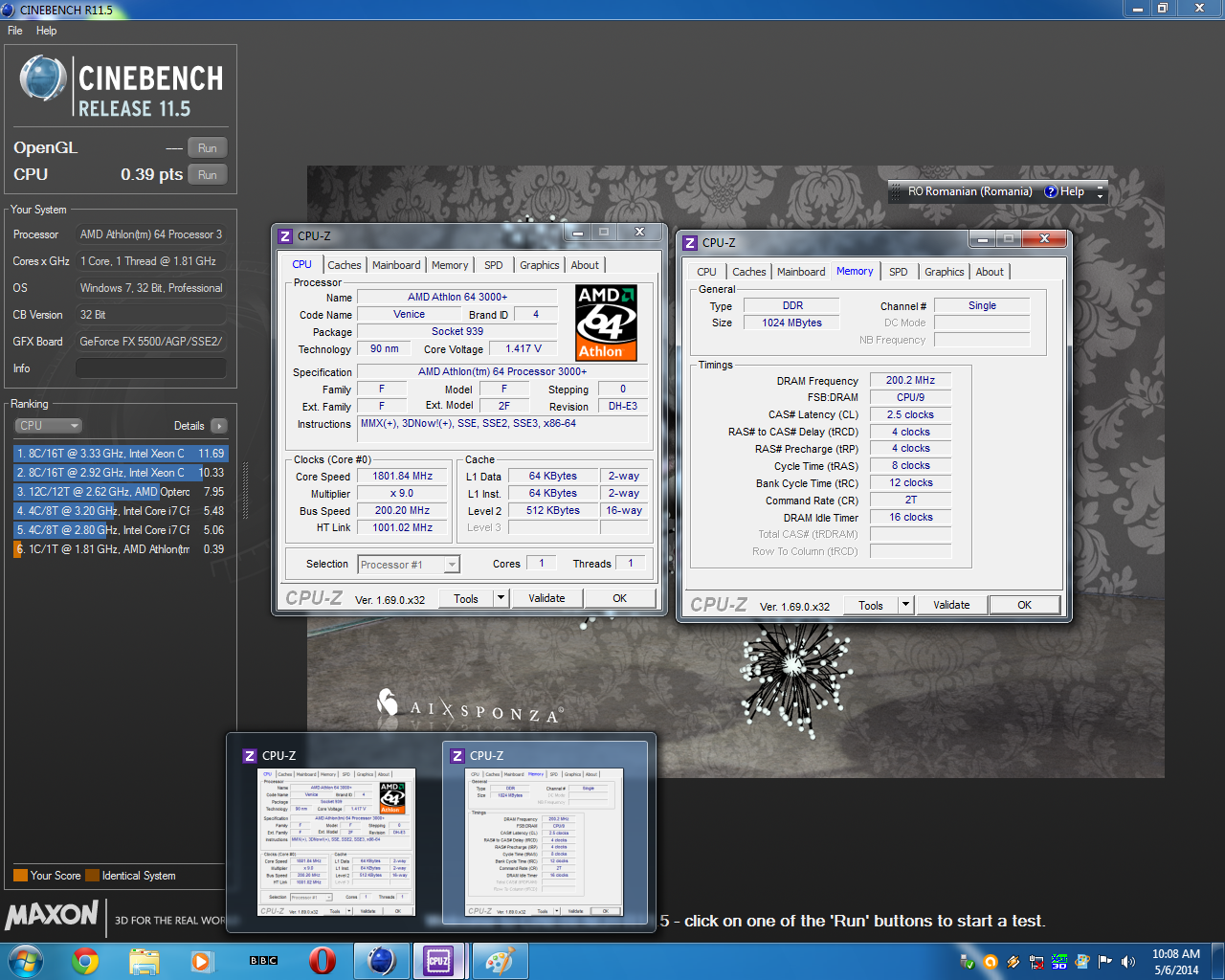Click OK in Memory window
Viewport: 1225px width, 980px height.
1024,605
